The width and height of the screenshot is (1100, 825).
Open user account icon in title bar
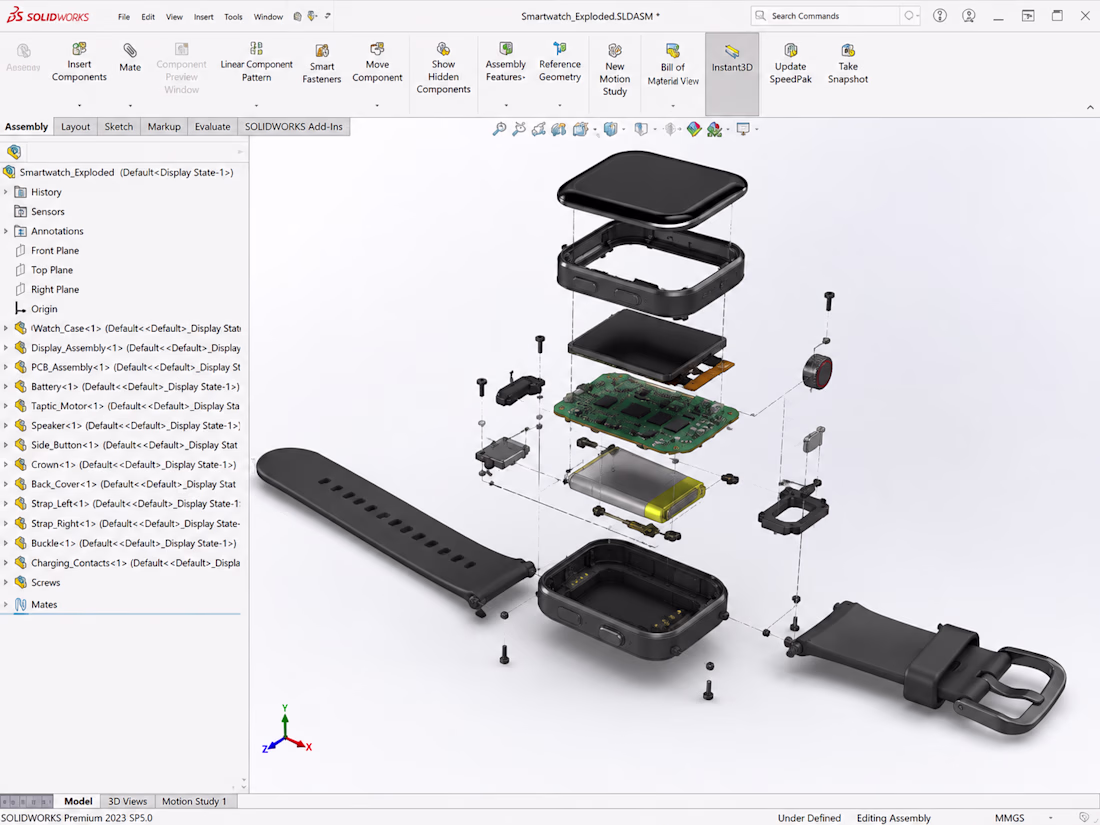(969, 15)
